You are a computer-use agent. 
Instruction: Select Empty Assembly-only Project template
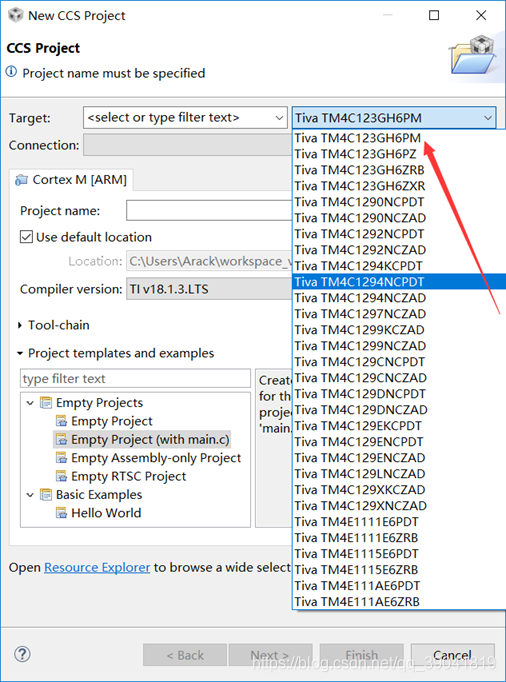(156, 458)
